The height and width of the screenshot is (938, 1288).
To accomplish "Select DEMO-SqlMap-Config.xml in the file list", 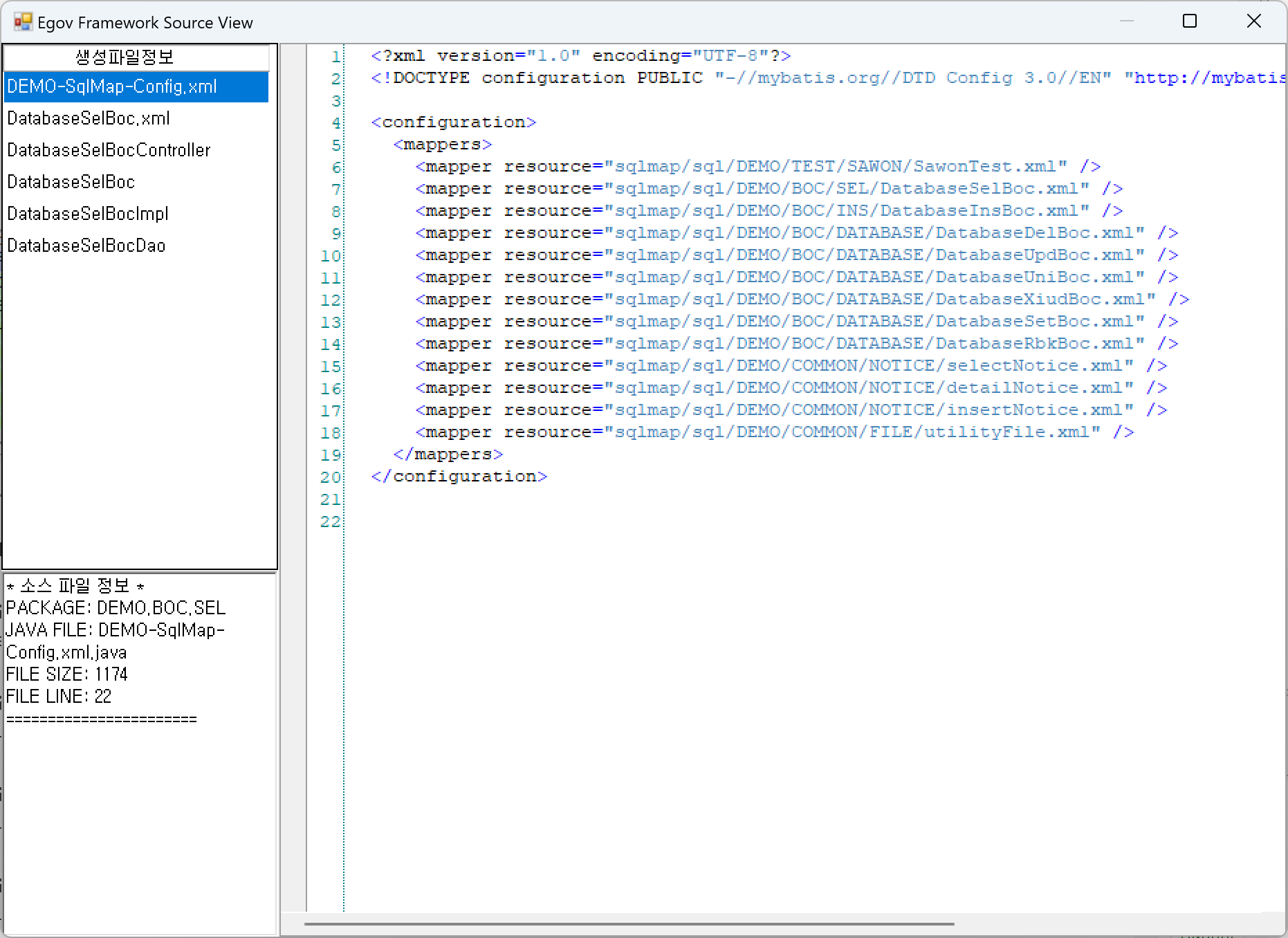I will coord(112,87).
